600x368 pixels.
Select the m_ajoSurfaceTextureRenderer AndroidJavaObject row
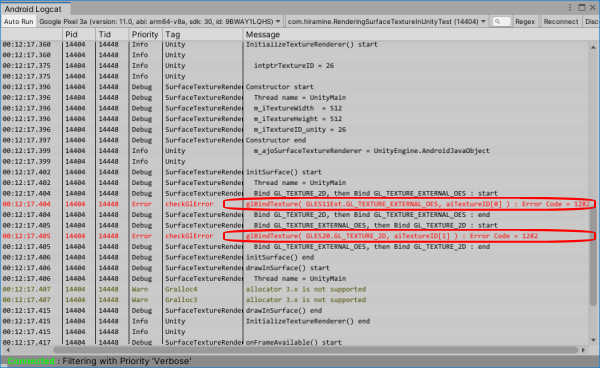295,151
